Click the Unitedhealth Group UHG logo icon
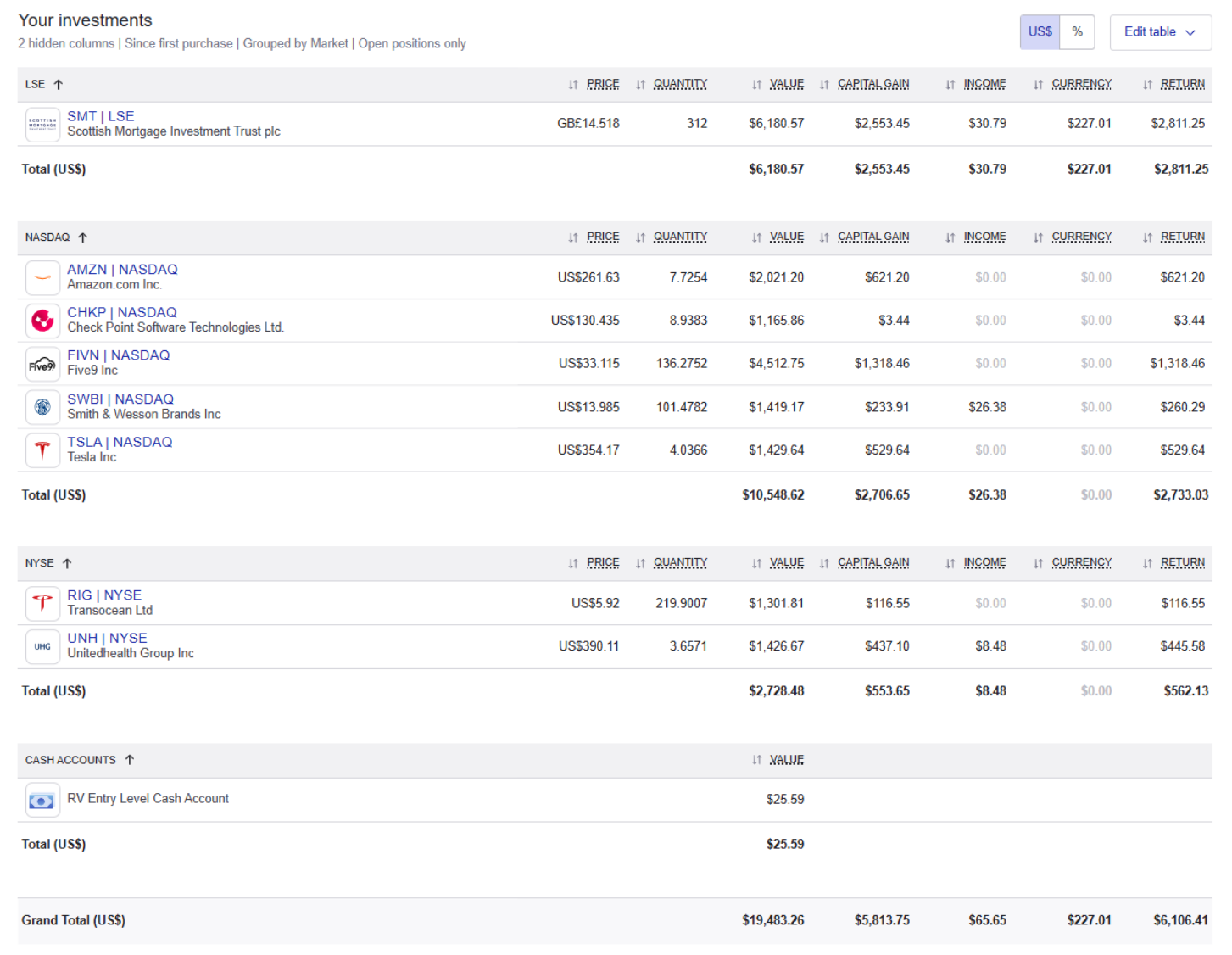 42,646
